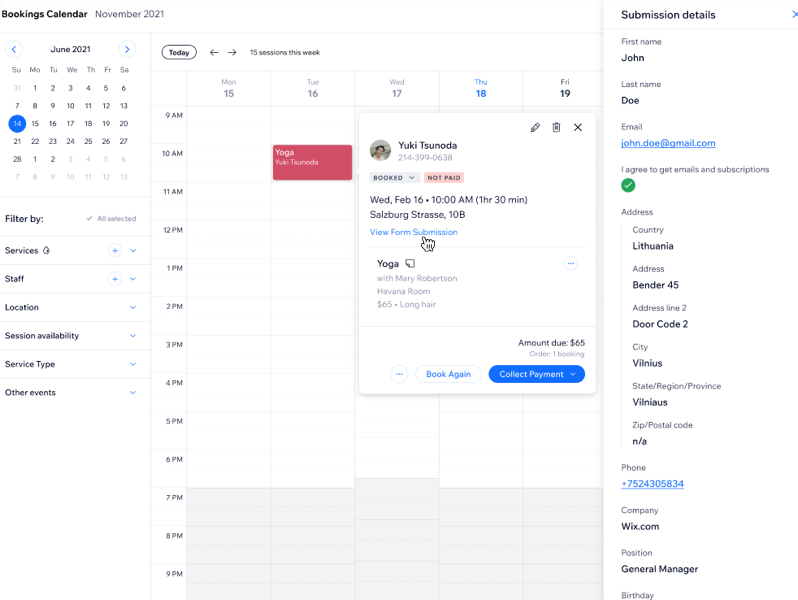The image size is (798, 600).
Task: Go to previous month in mini calendar
Action: (x=14, y=49)
